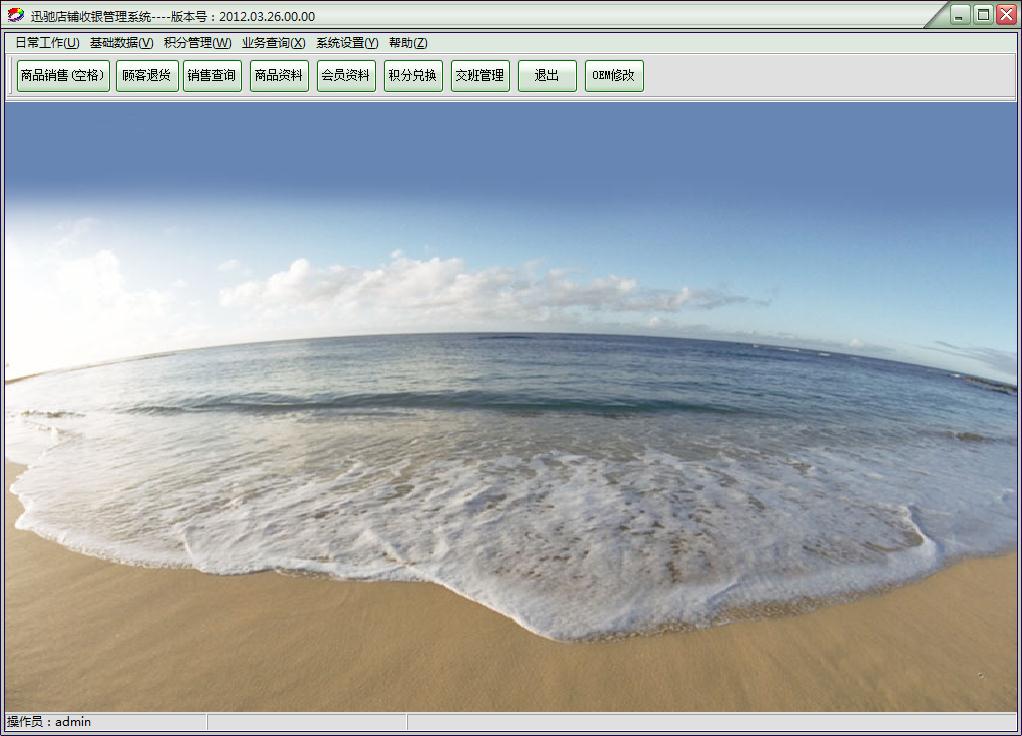Image resolution: width=1022 pixels, height=736 pixels.
Task: Minimize the application window
Action: pyautogui.click(x=959, y=15)
